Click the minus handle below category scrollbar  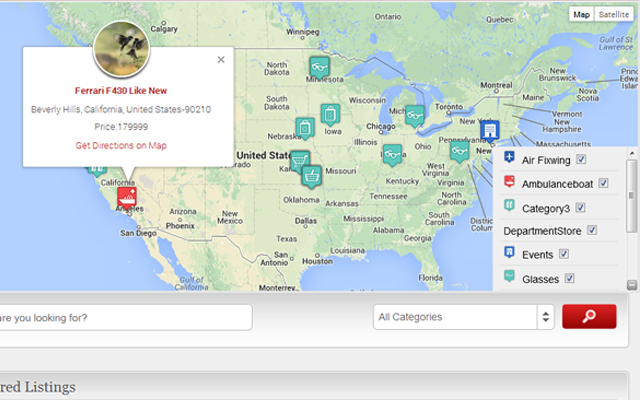(x=632, y=285)
